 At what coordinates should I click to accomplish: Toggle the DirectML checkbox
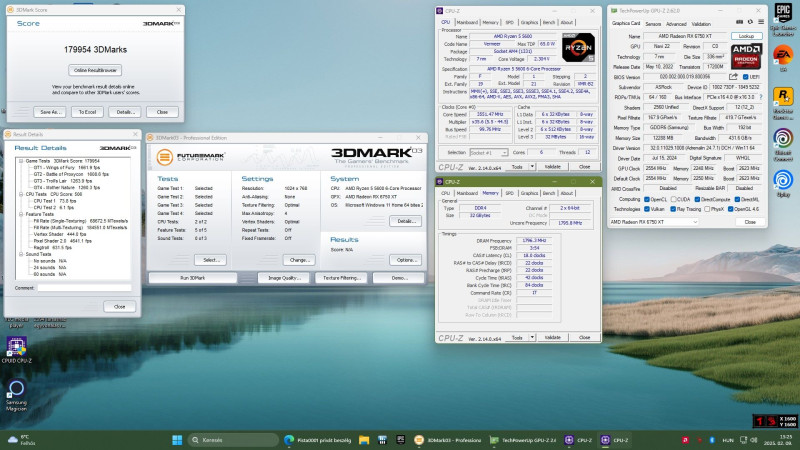[737, 199]
